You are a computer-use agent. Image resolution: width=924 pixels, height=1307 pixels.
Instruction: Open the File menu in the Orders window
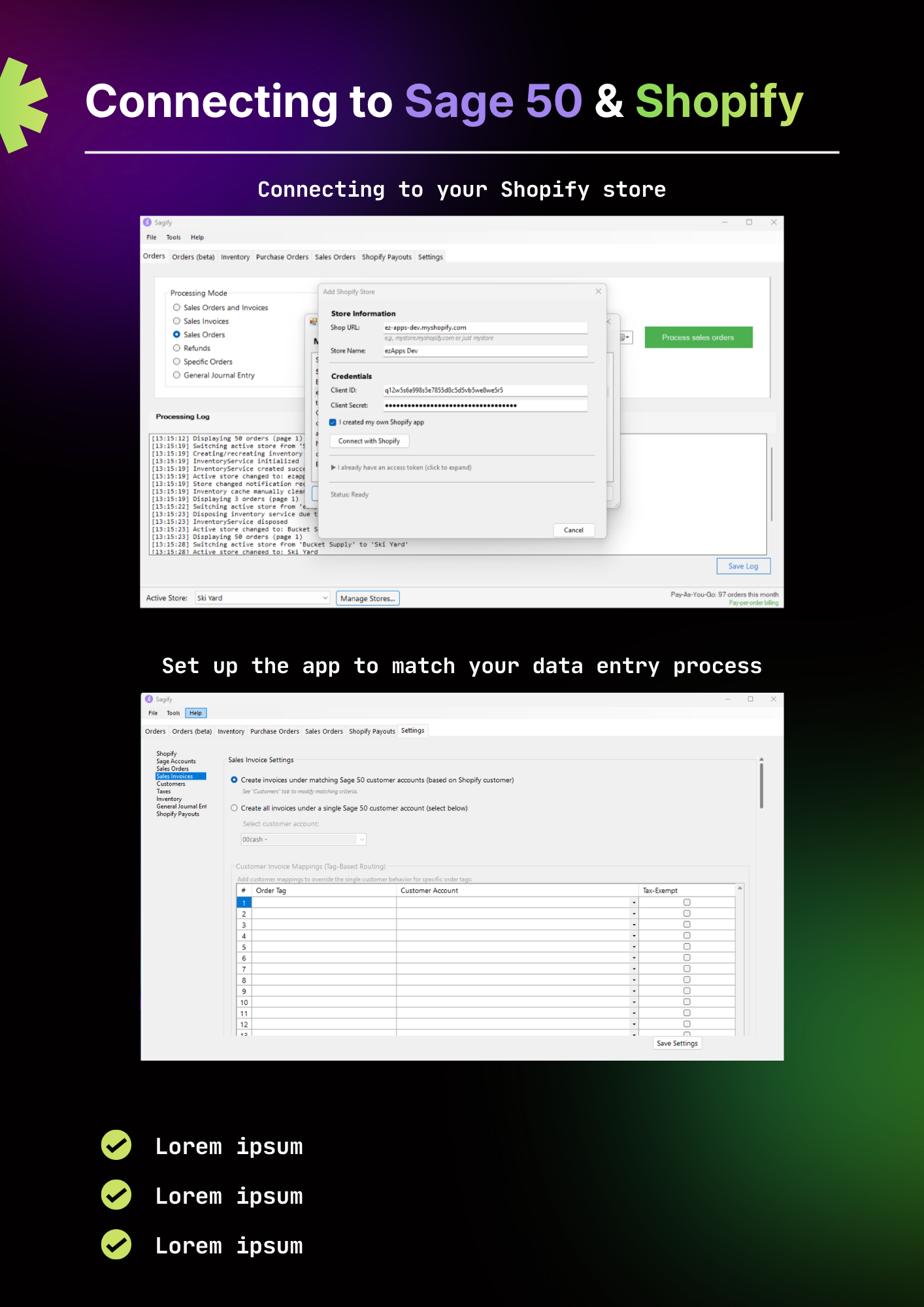pos(152,237)
